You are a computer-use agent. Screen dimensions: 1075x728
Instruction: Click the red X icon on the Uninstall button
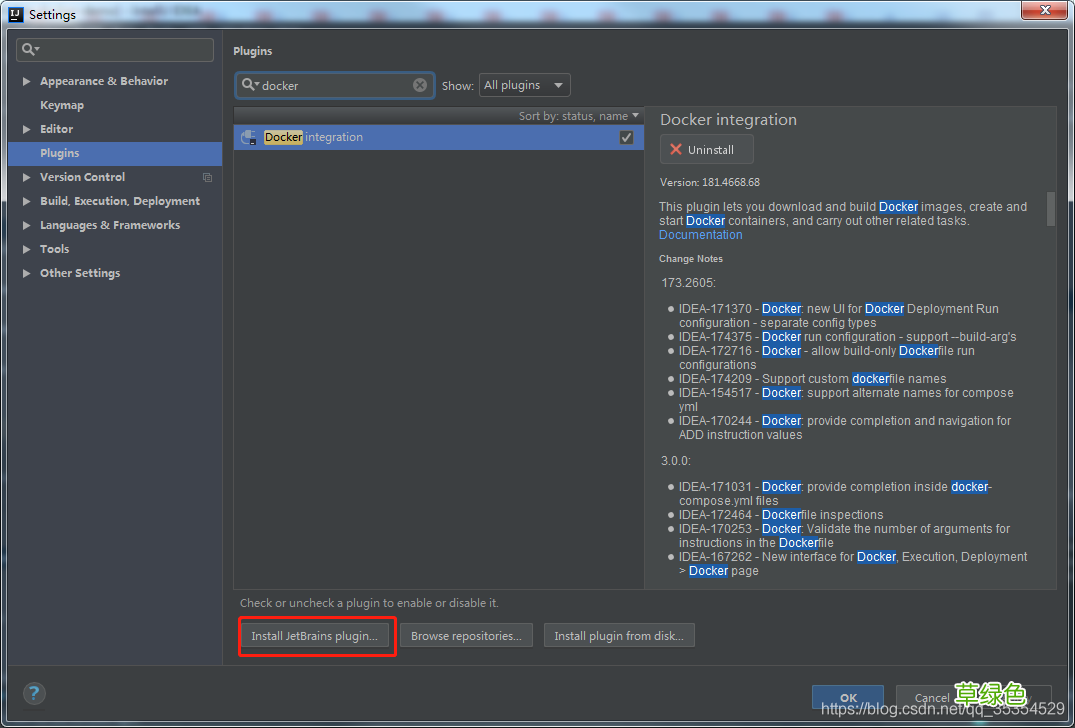point(676,148)
